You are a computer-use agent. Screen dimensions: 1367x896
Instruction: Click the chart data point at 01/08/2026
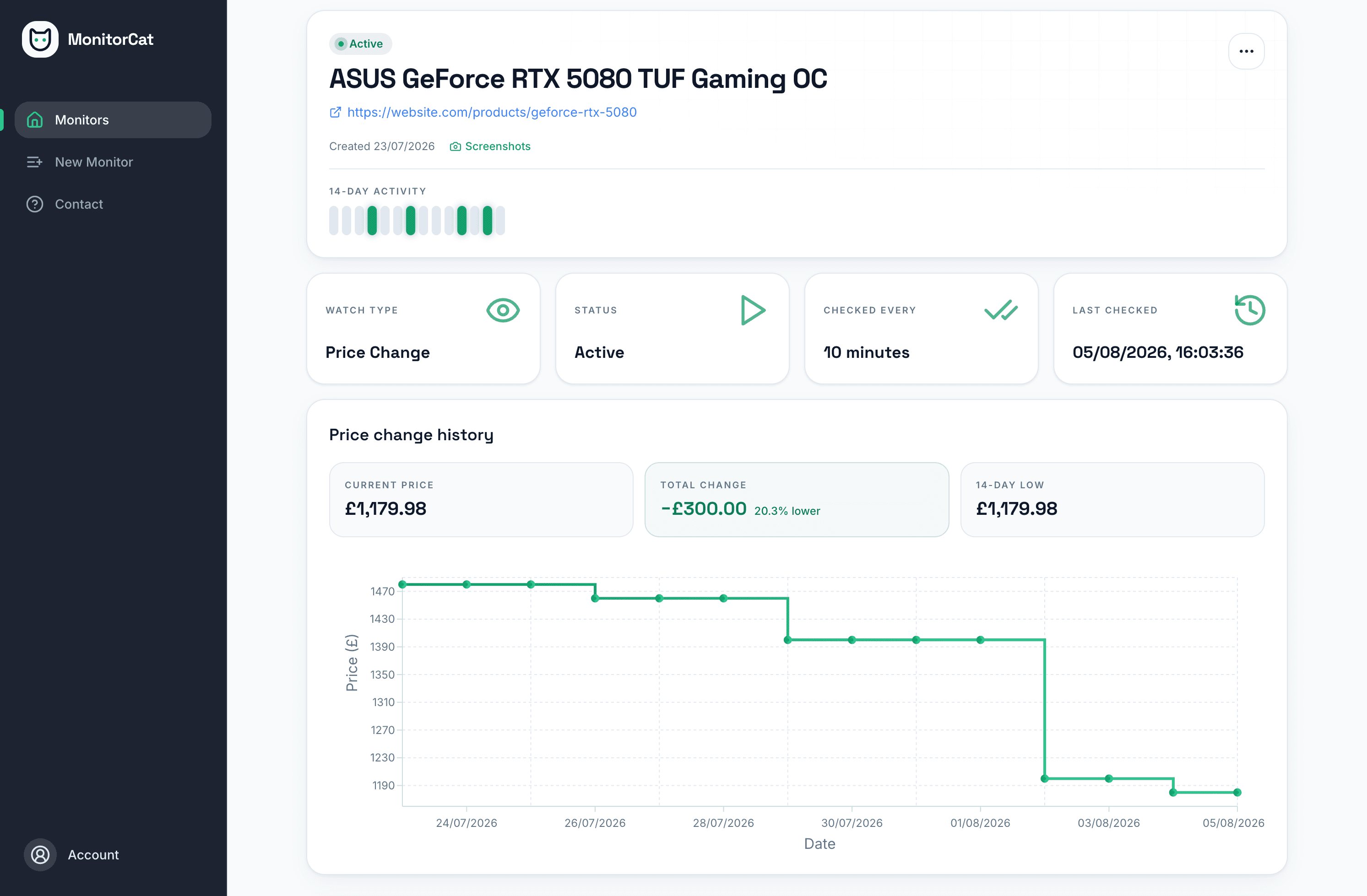click(x=981, y=639)
